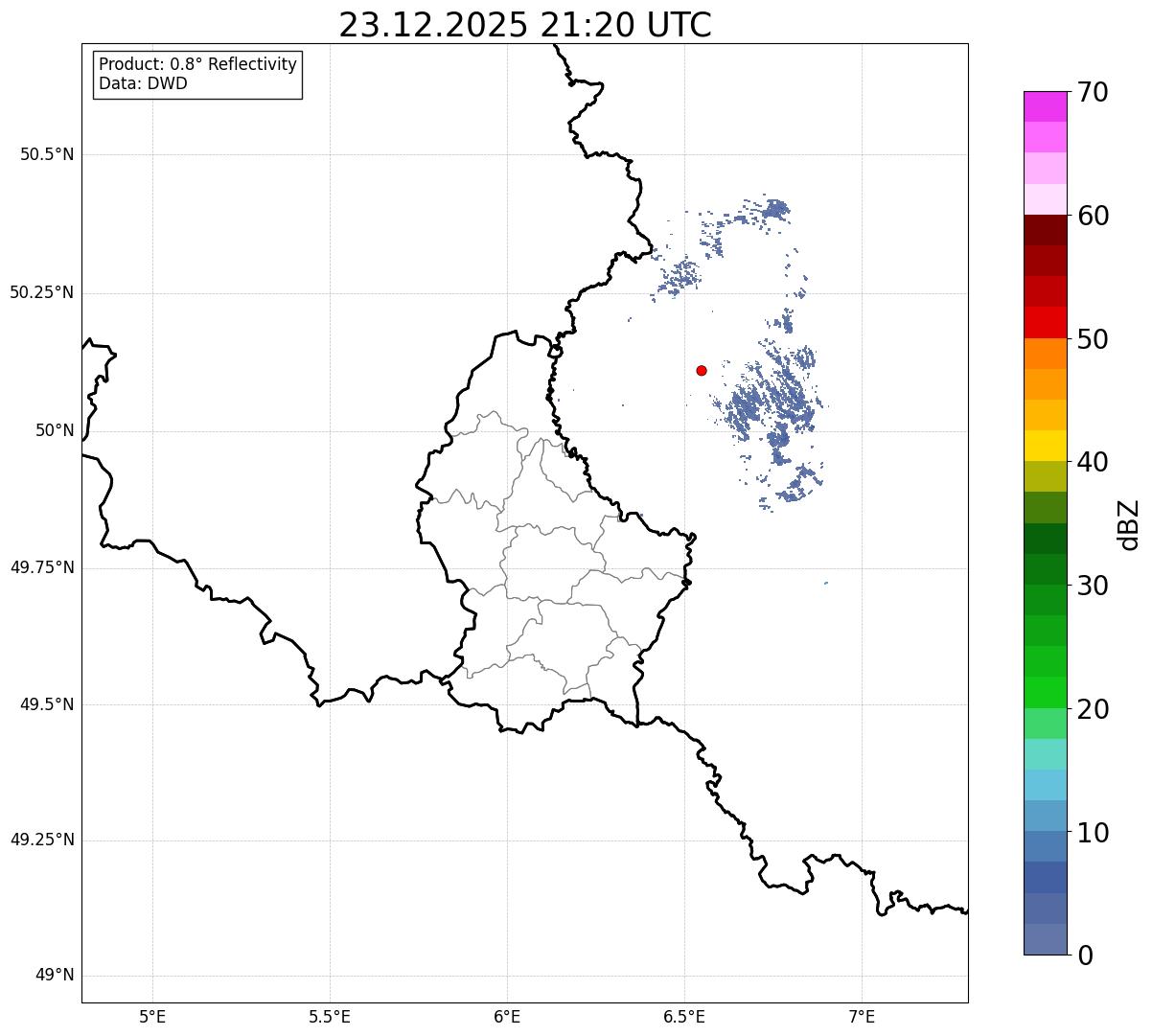Click the turquoise segment below 20
The image size is (1152, 1036).
1045,754
